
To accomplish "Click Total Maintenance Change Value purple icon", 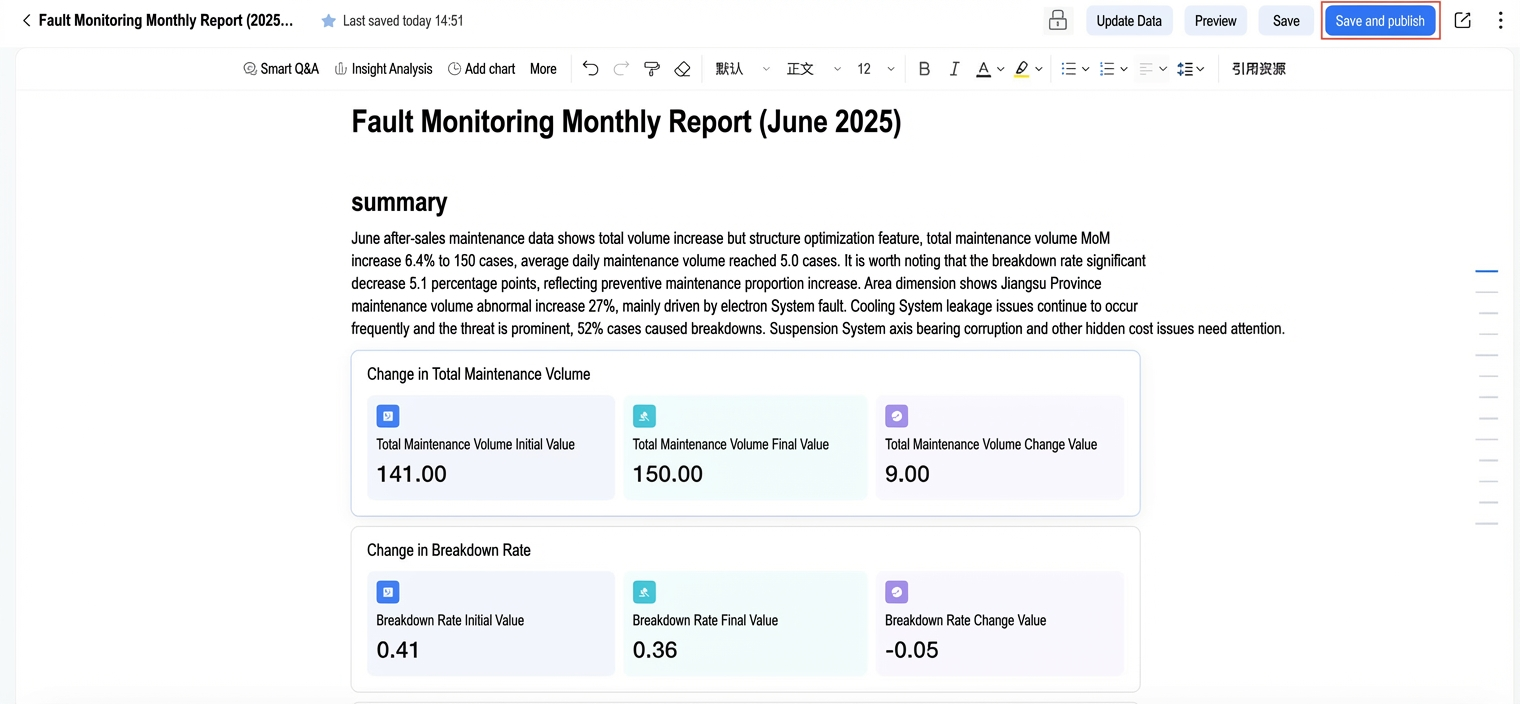I will point(896,416).
